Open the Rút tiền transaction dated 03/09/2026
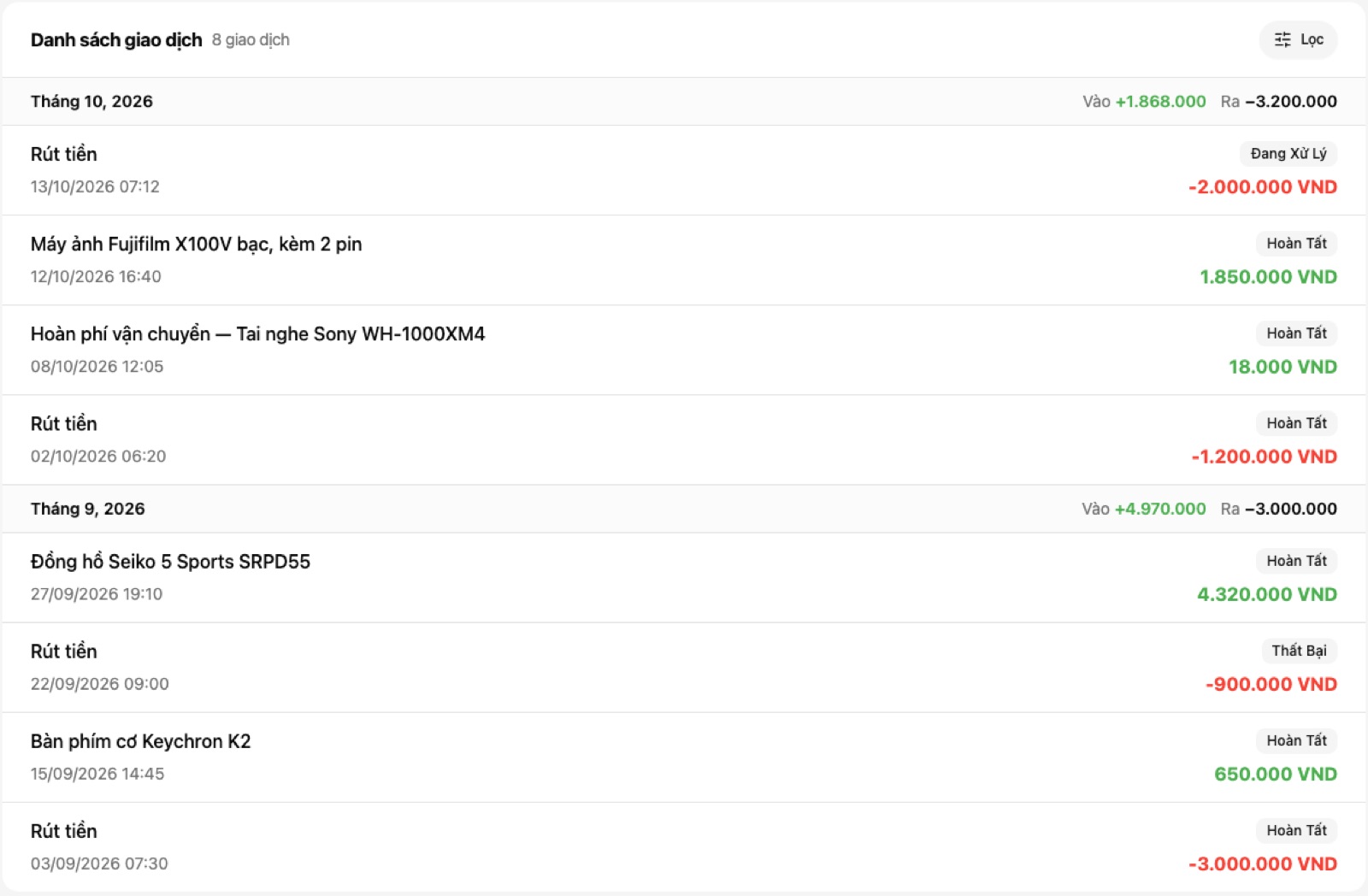 (x=684, y=847)
